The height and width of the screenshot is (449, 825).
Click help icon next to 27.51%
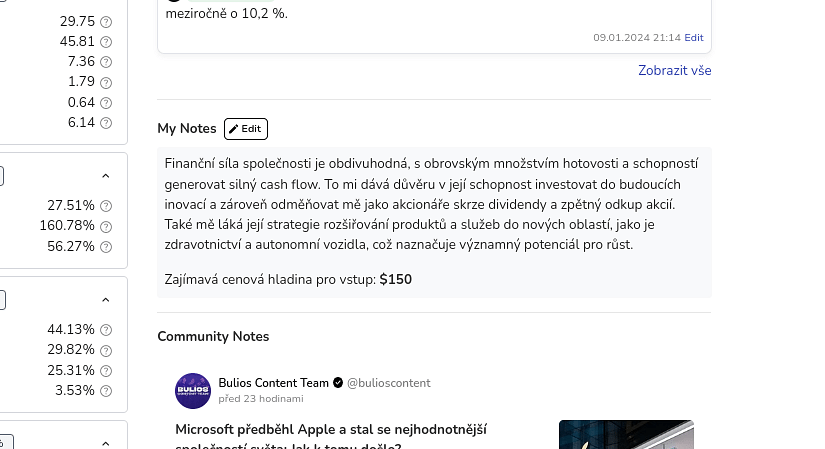tap(106, 206)
